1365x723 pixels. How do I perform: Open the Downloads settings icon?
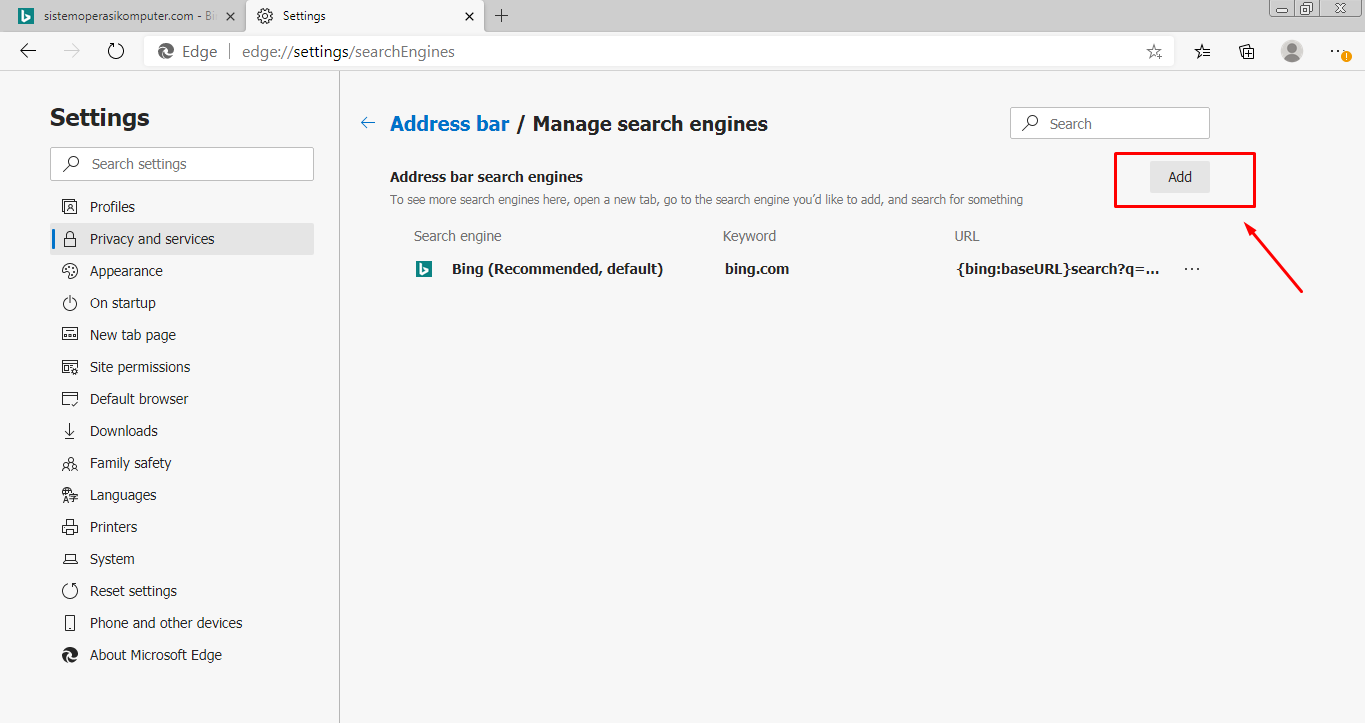pyautogui.click(x=70, y=430)
